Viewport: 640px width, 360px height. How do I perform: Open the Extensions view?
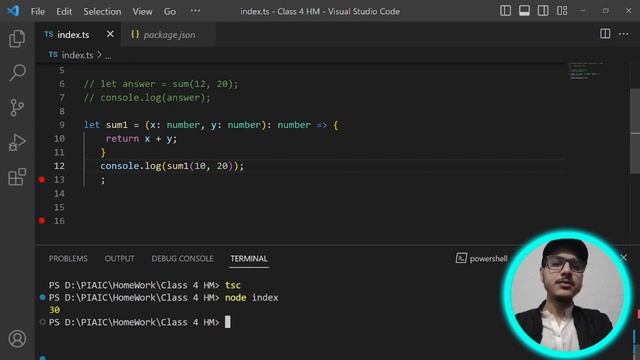(17, 177)
